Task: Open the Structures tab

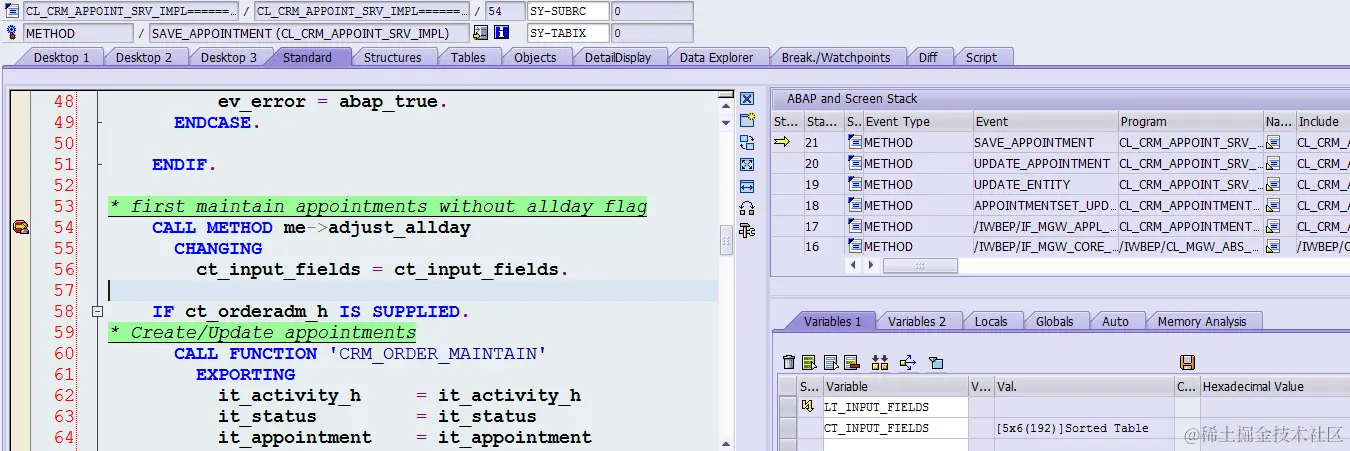Action: (x=392, y=57)
